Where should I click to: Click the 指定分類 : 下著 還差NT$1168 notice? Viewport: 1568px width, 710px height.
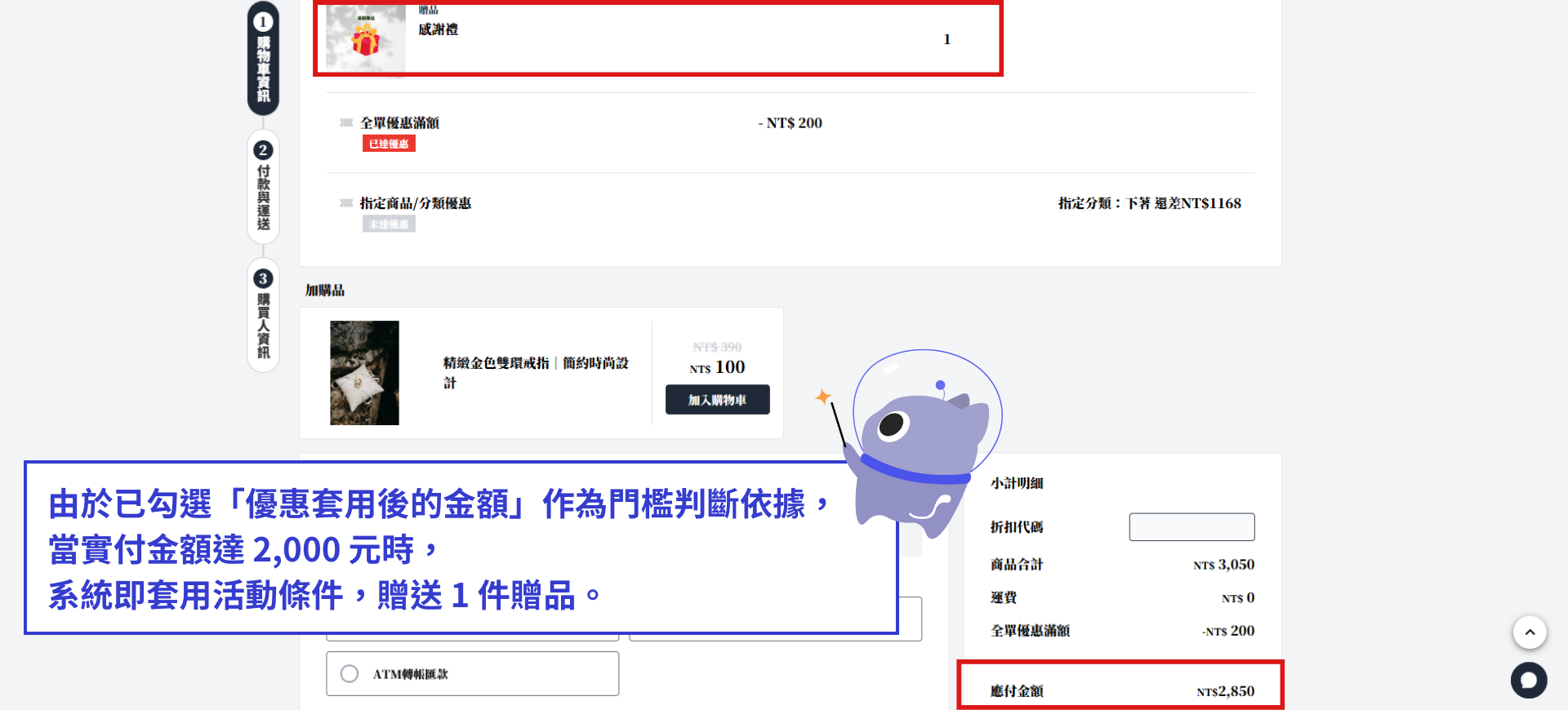coord(1150,203)
